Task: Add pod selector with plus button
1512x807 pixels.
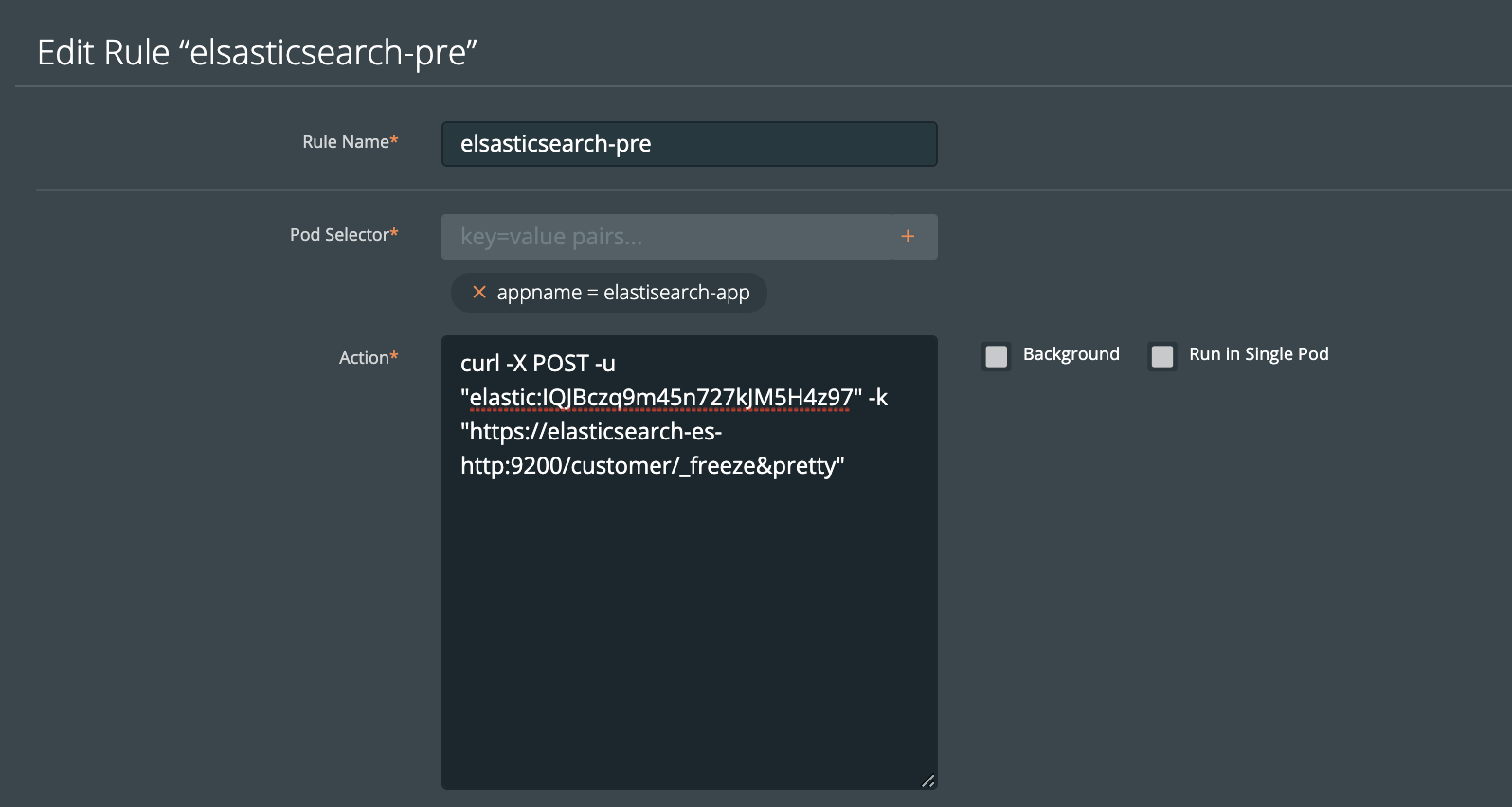Action: click(908, 237)
